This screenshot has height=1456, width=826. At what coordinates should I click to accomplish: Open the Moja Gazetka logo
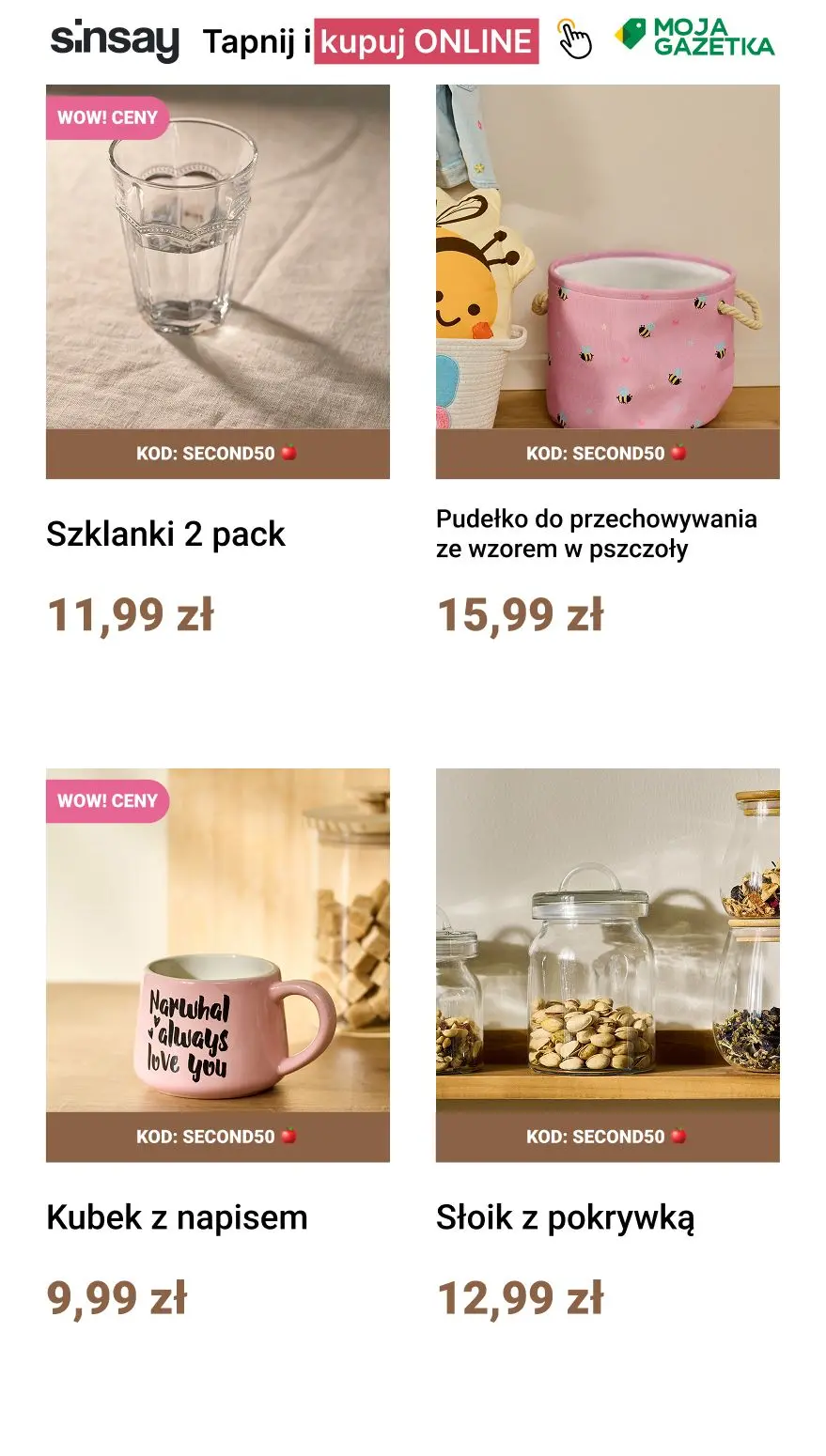(695, 38)
